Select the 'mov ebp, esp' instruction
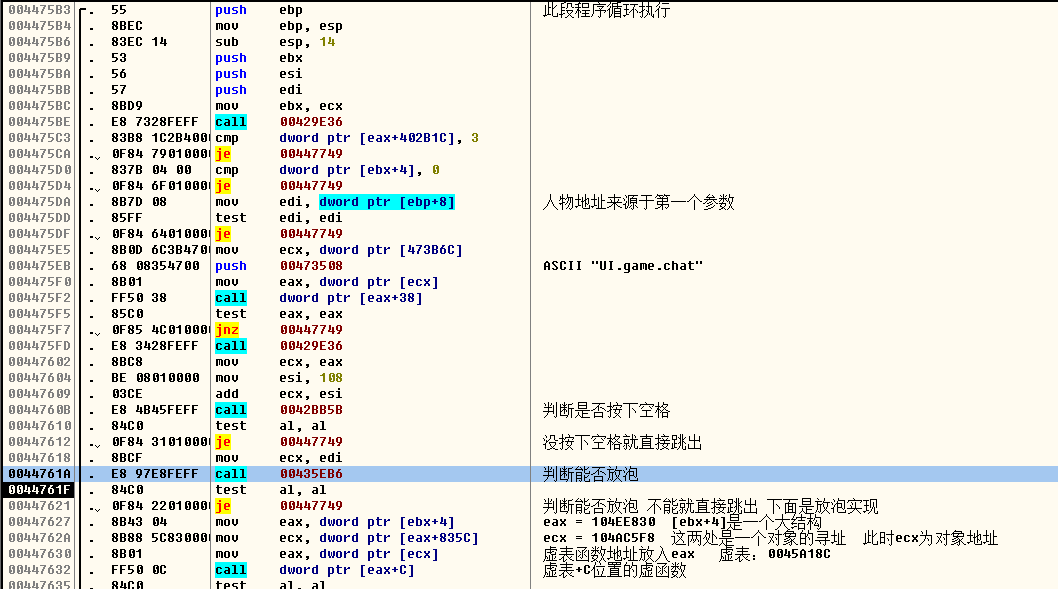 click(x=279, y=26)
